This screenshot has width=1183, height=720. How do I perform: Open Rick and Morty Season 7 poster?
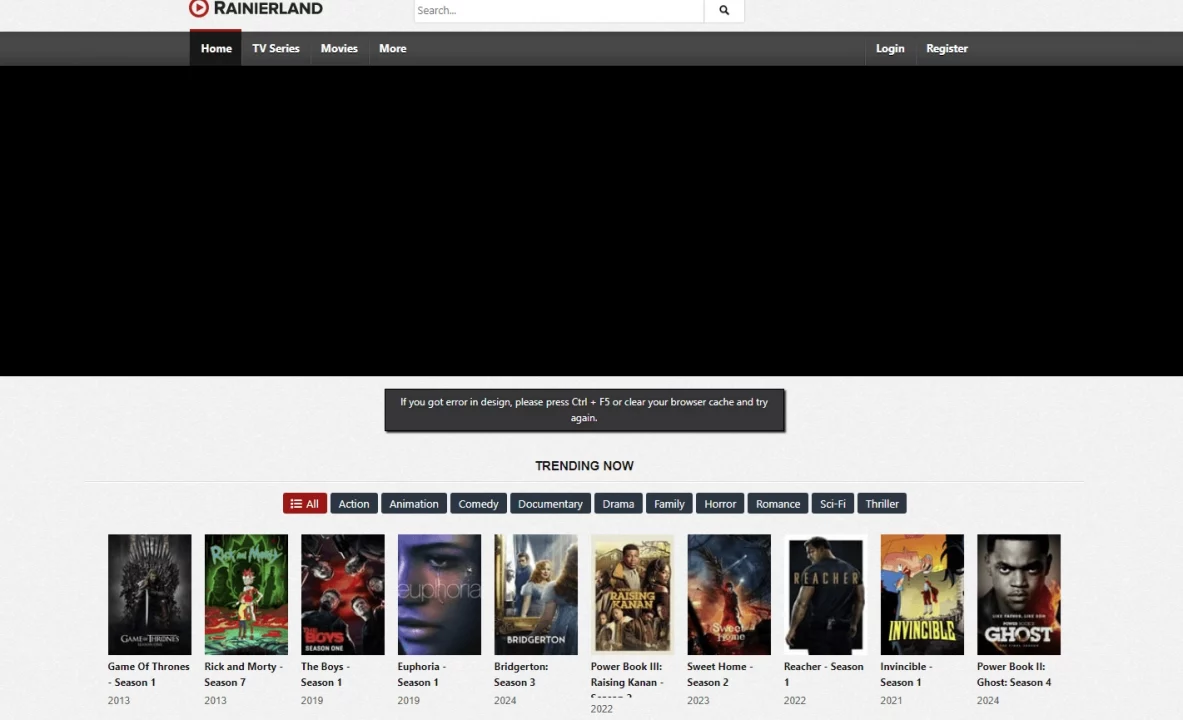pyautogui.click(x=246, y=594)
